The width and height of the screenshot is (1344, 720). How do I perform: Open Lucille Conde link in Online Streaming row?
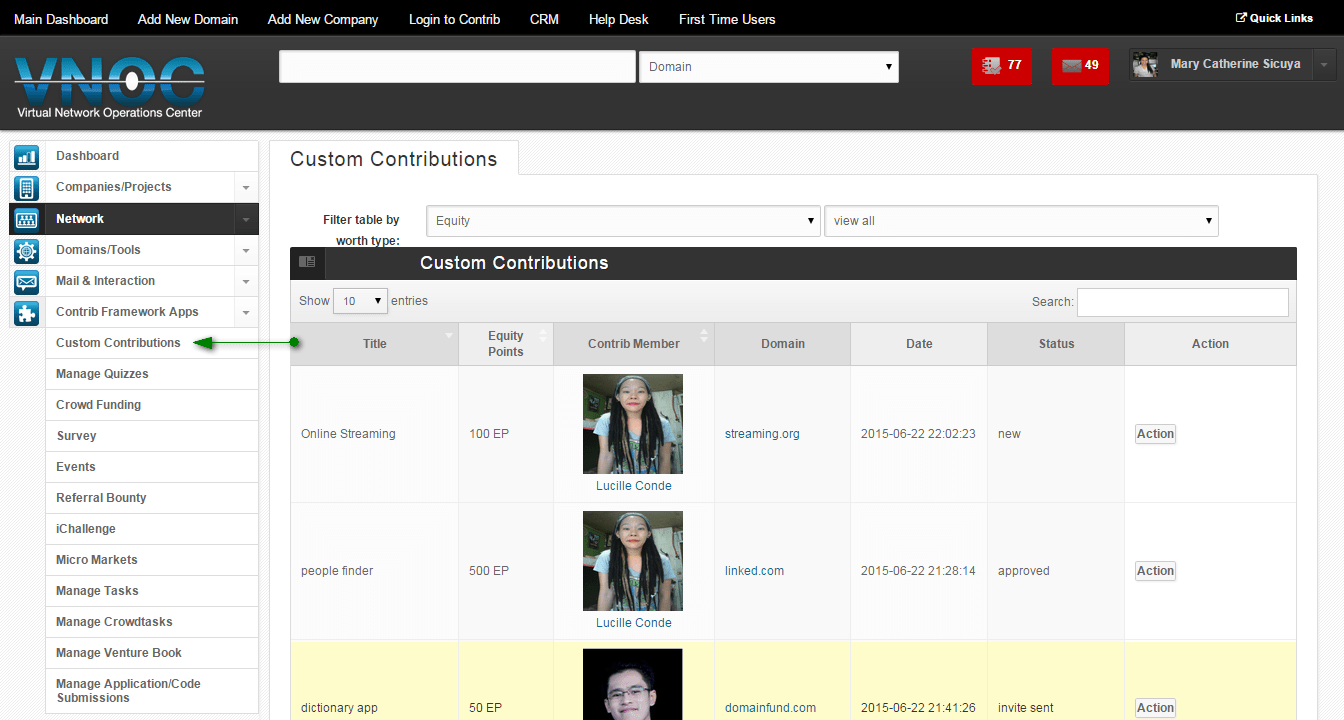[x=634, y=486]
